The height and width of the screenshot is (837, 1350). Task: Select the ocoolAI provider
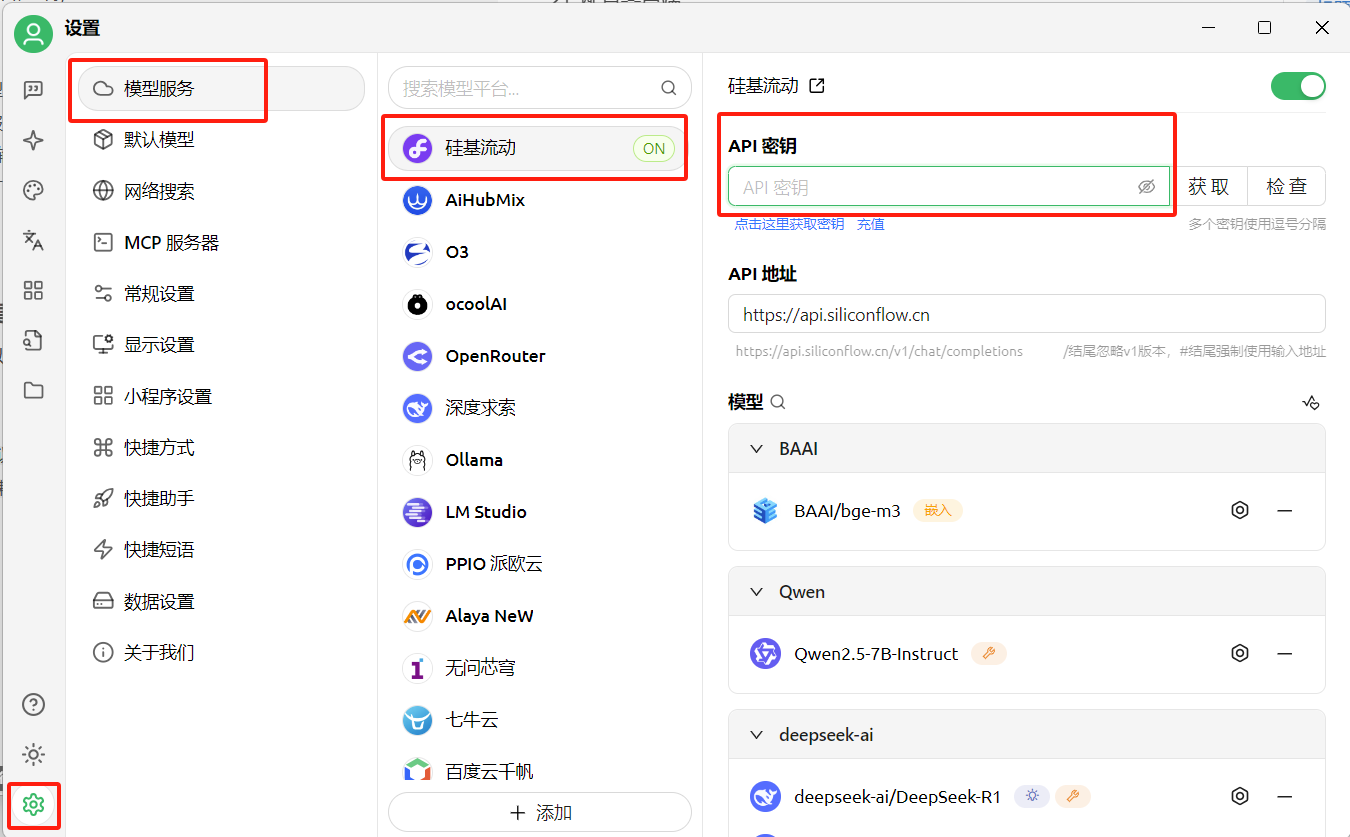(x=538, y=304)
